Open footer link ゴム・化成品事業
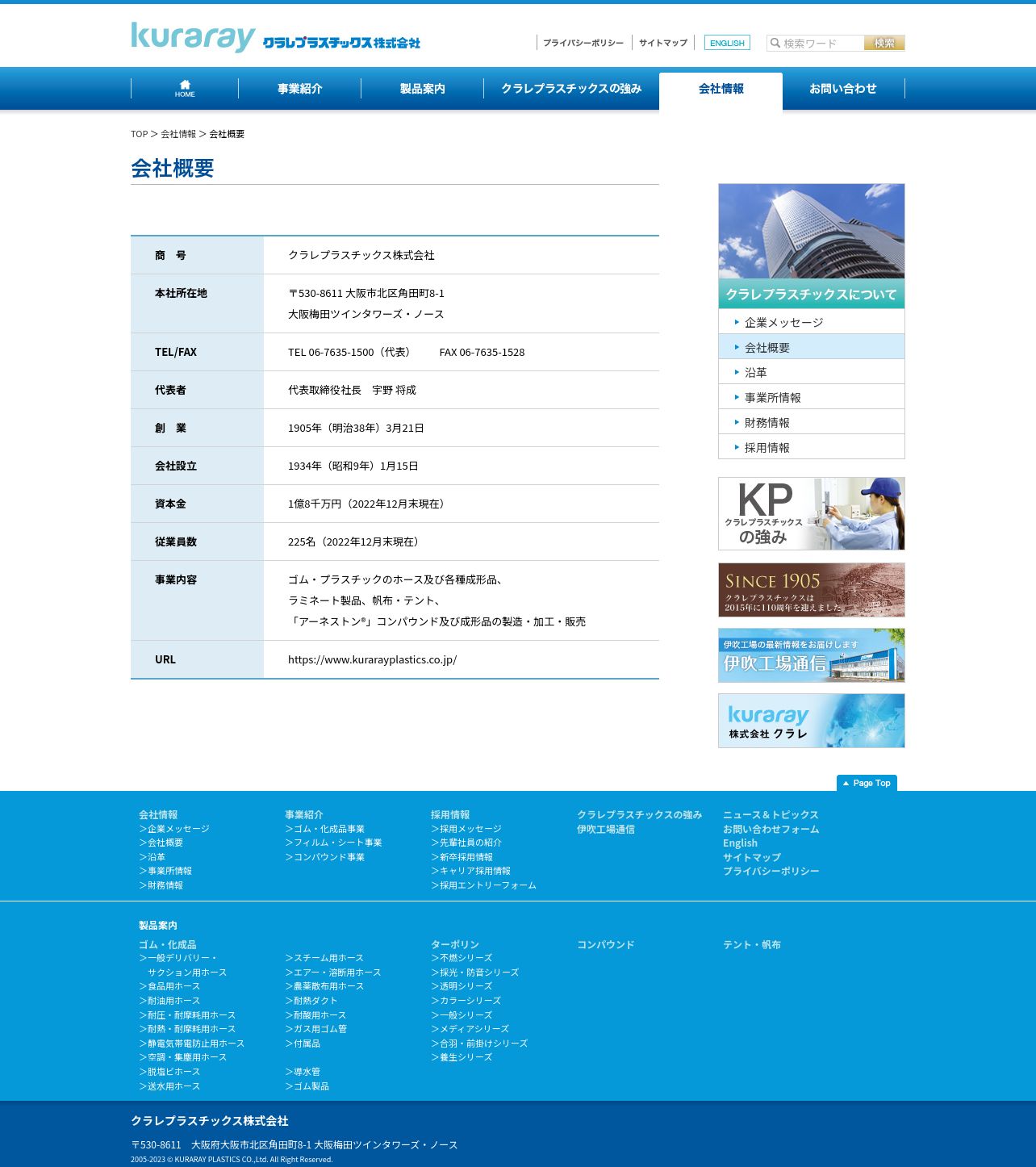Viewport: 1036px width, 1167px height. (325, 829)
